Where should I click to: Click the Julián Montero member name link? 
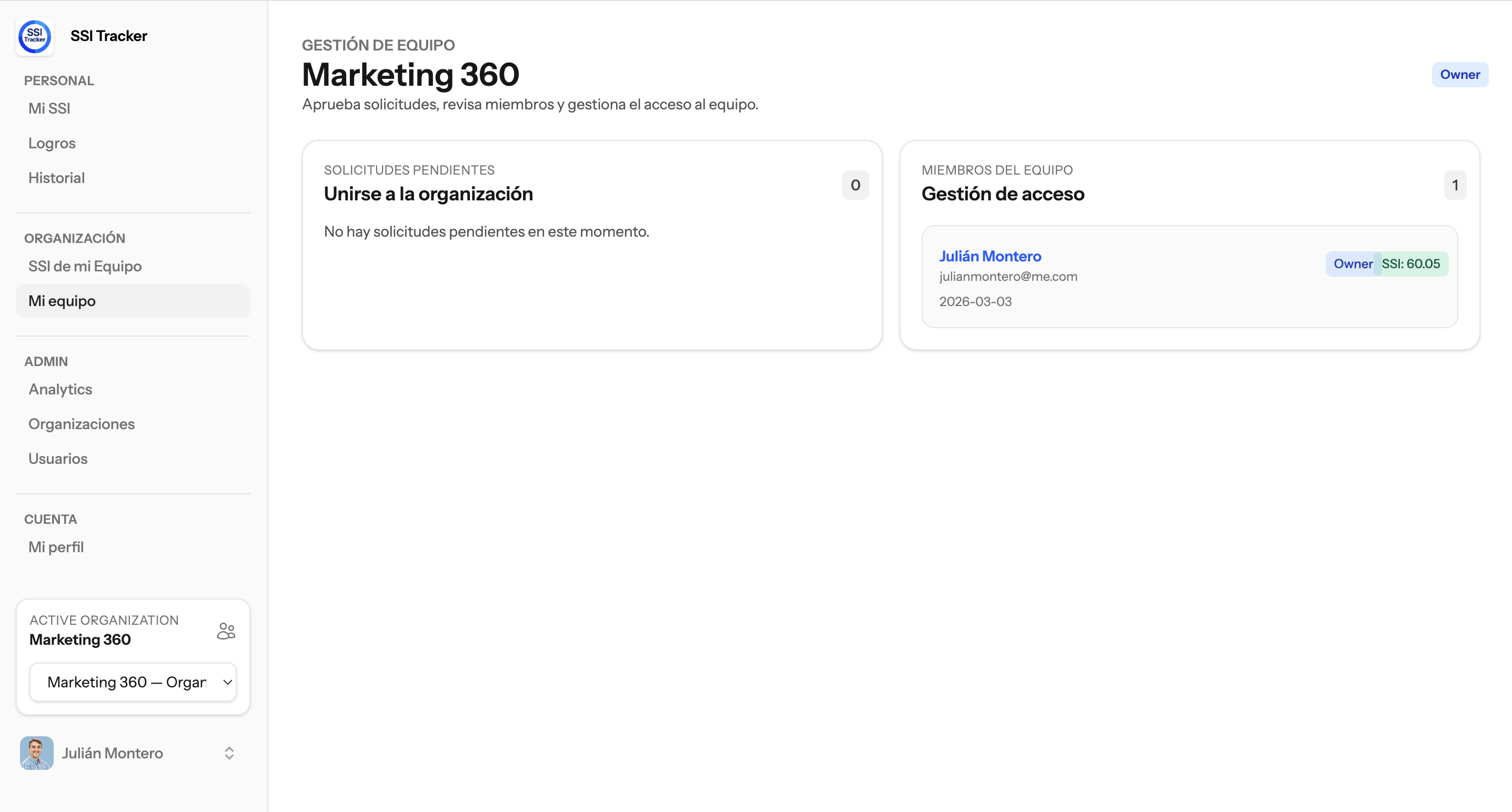click(x=990, y=257)
